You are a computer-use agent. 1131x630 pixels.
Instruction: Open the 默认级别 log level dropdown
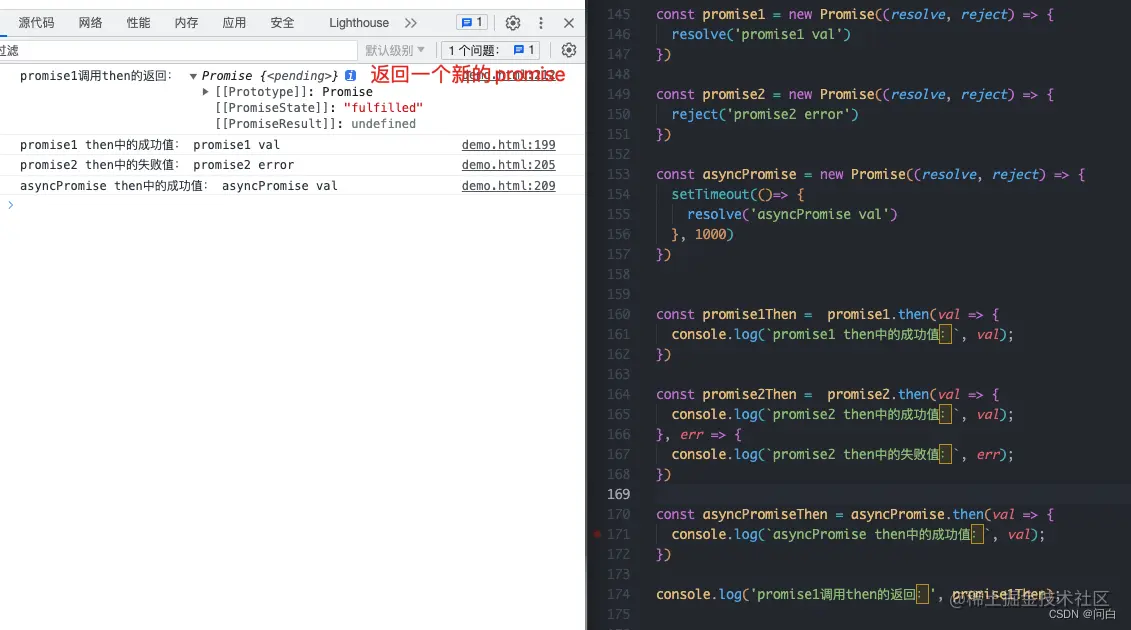(x=395, y=50)
